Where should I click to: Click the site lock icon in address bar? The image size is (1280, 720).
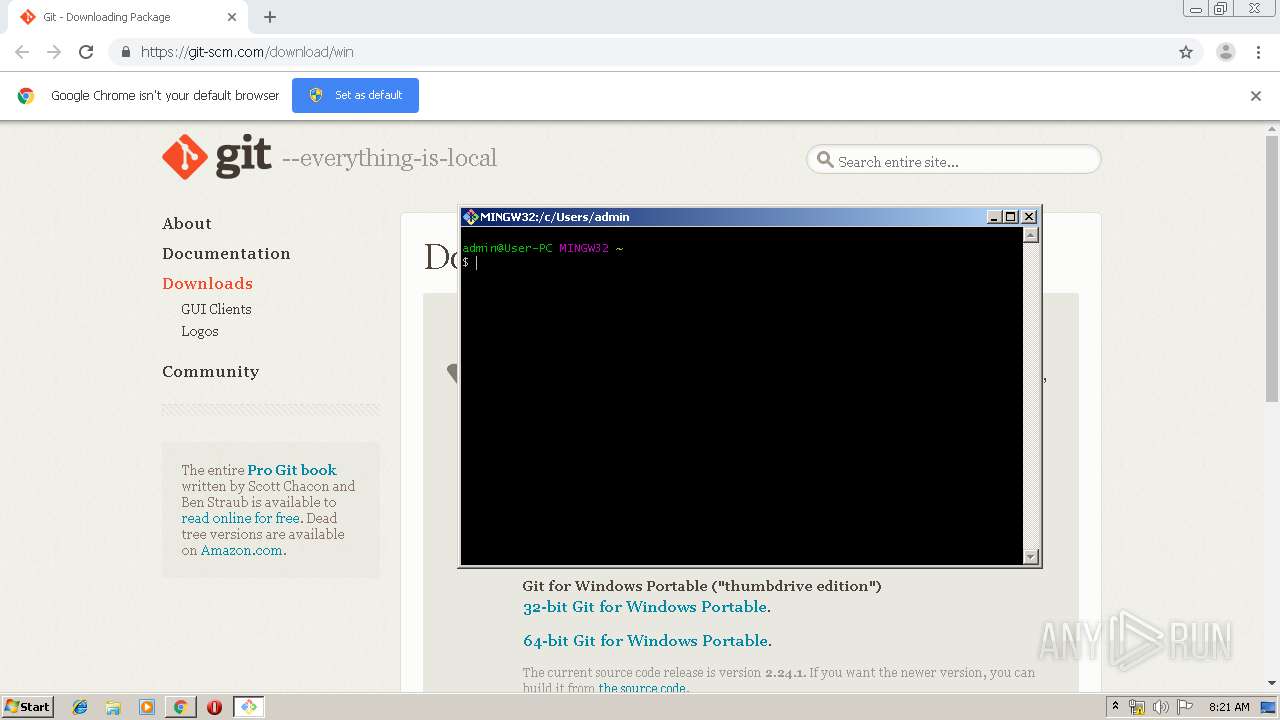click(x=125, y=52)
